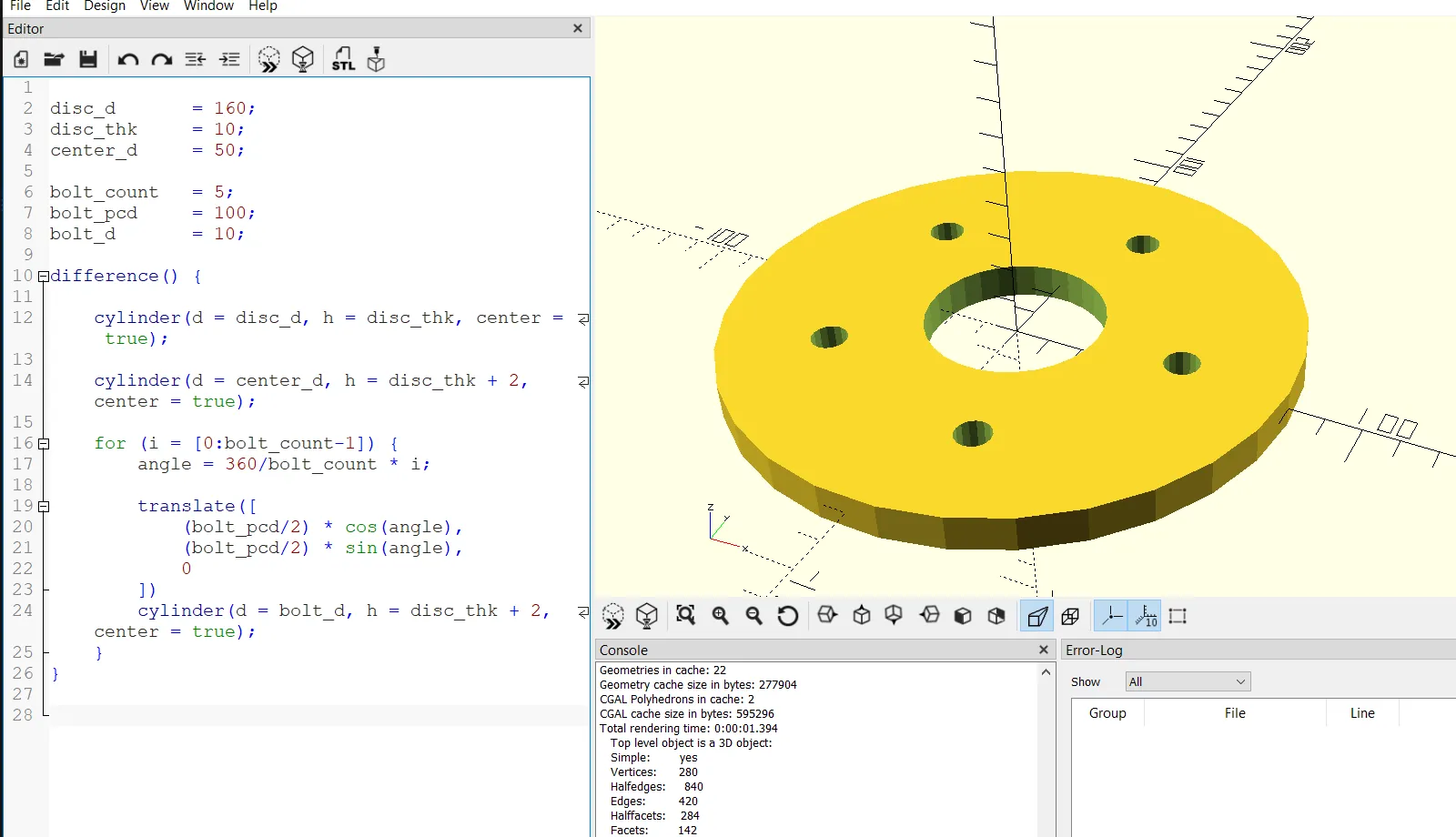
Task: Export the design as STL
Action: [x=343, y=60]
